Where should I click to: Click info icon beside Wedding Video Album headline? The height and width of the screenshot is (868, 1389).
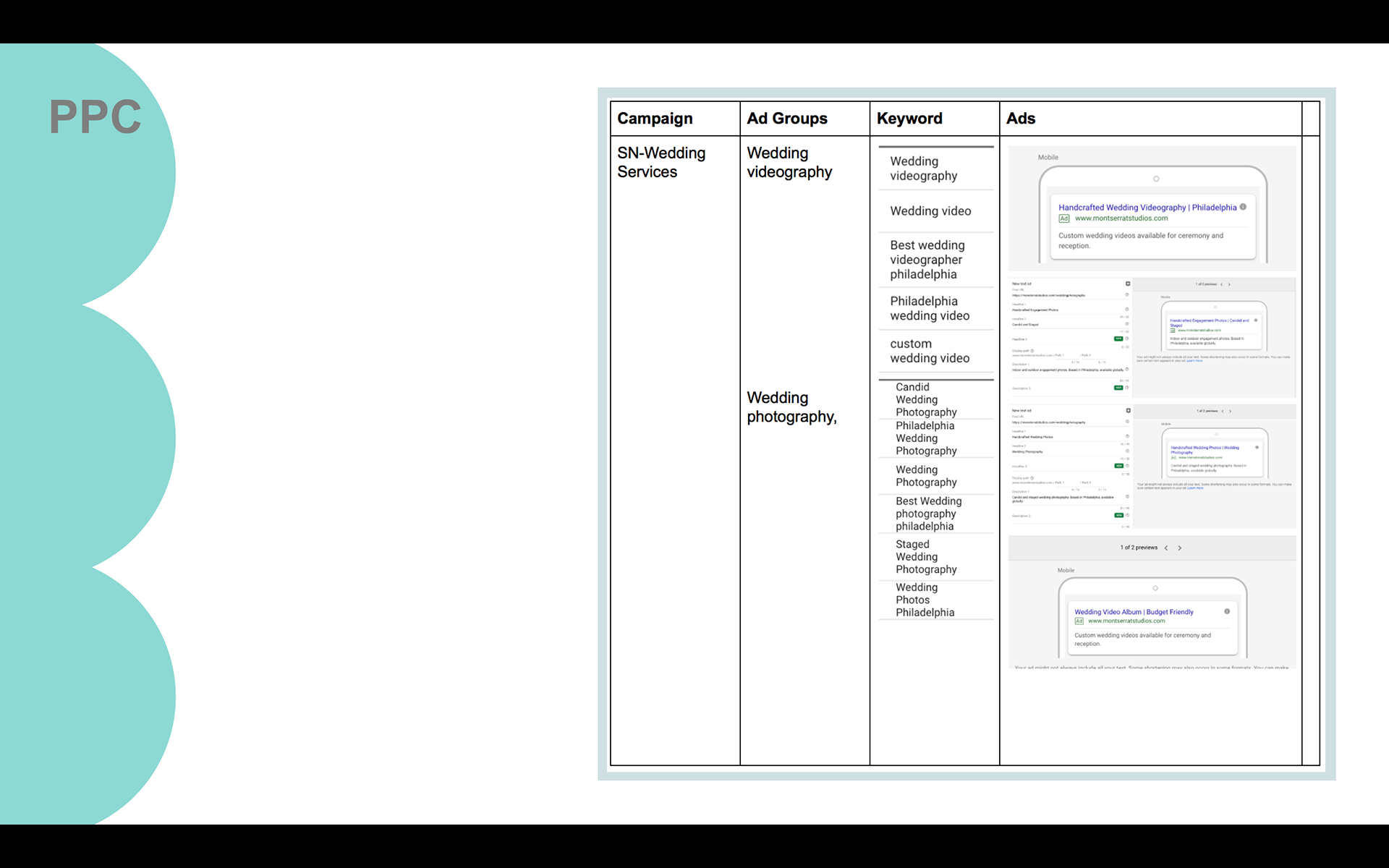[1227, 611]
